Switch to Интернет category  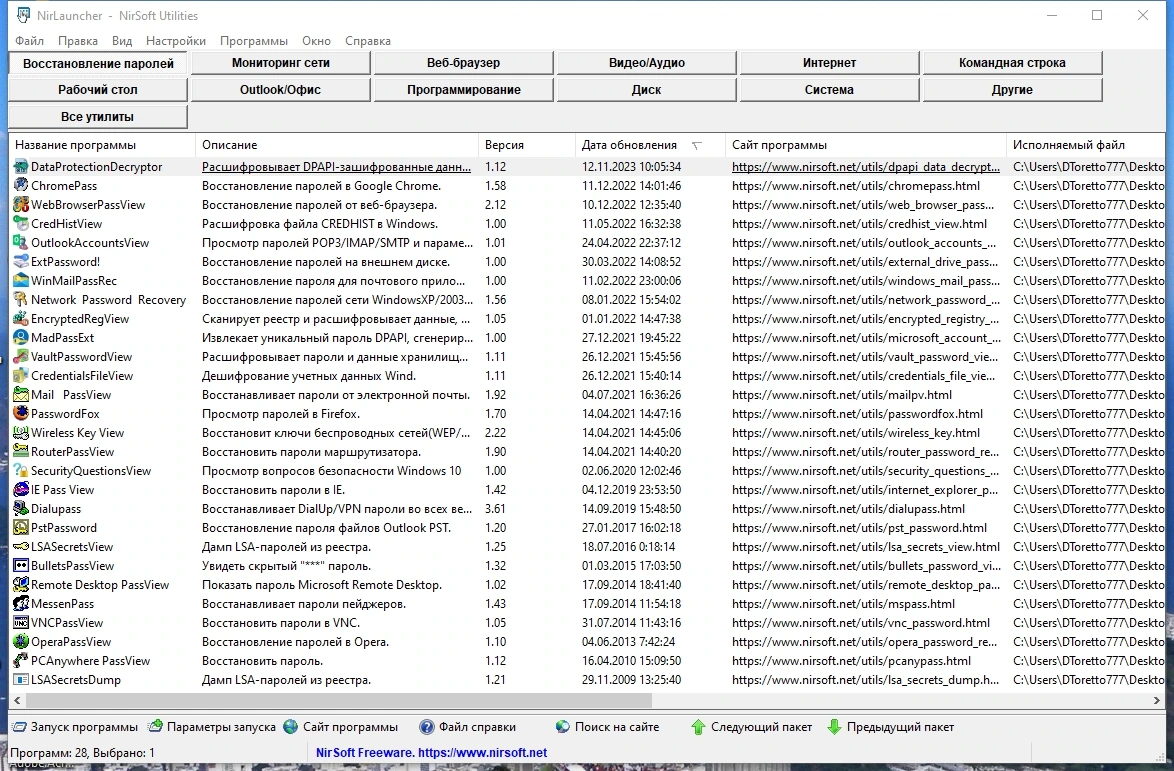click(x=830, y=63)
